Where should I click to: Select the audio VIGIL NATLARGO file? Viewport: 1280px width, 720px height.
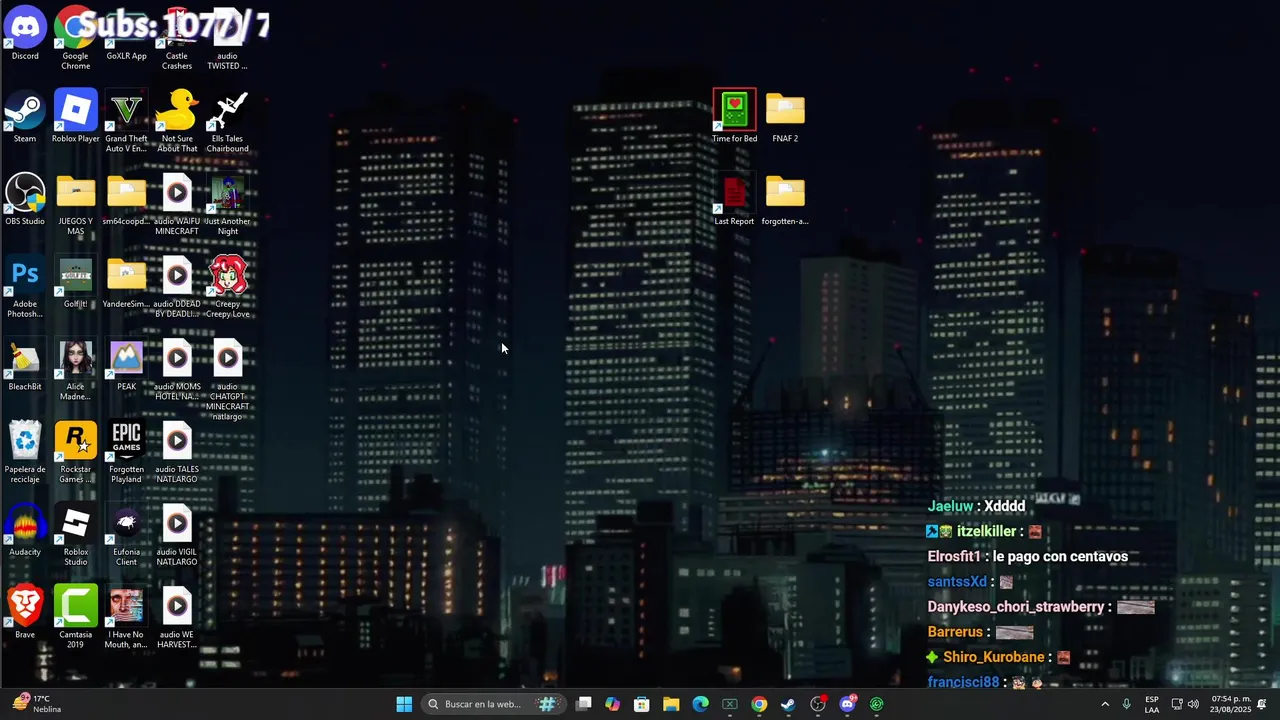point(177,535)
